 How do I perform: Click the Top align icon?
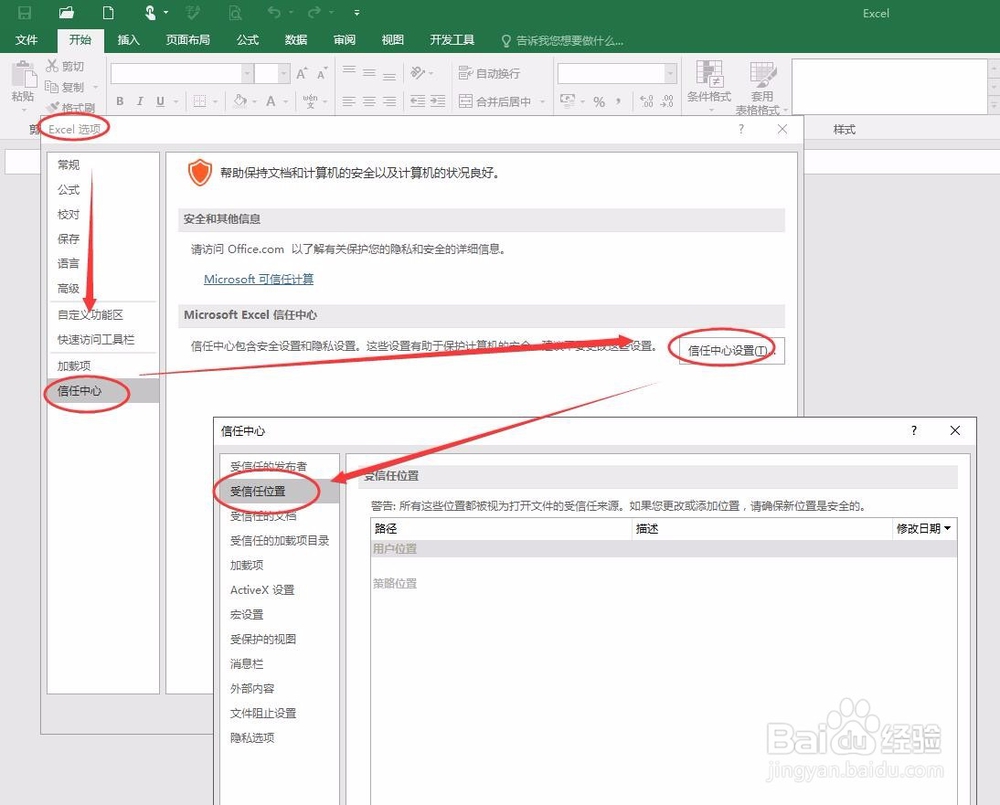click(349, 72)
